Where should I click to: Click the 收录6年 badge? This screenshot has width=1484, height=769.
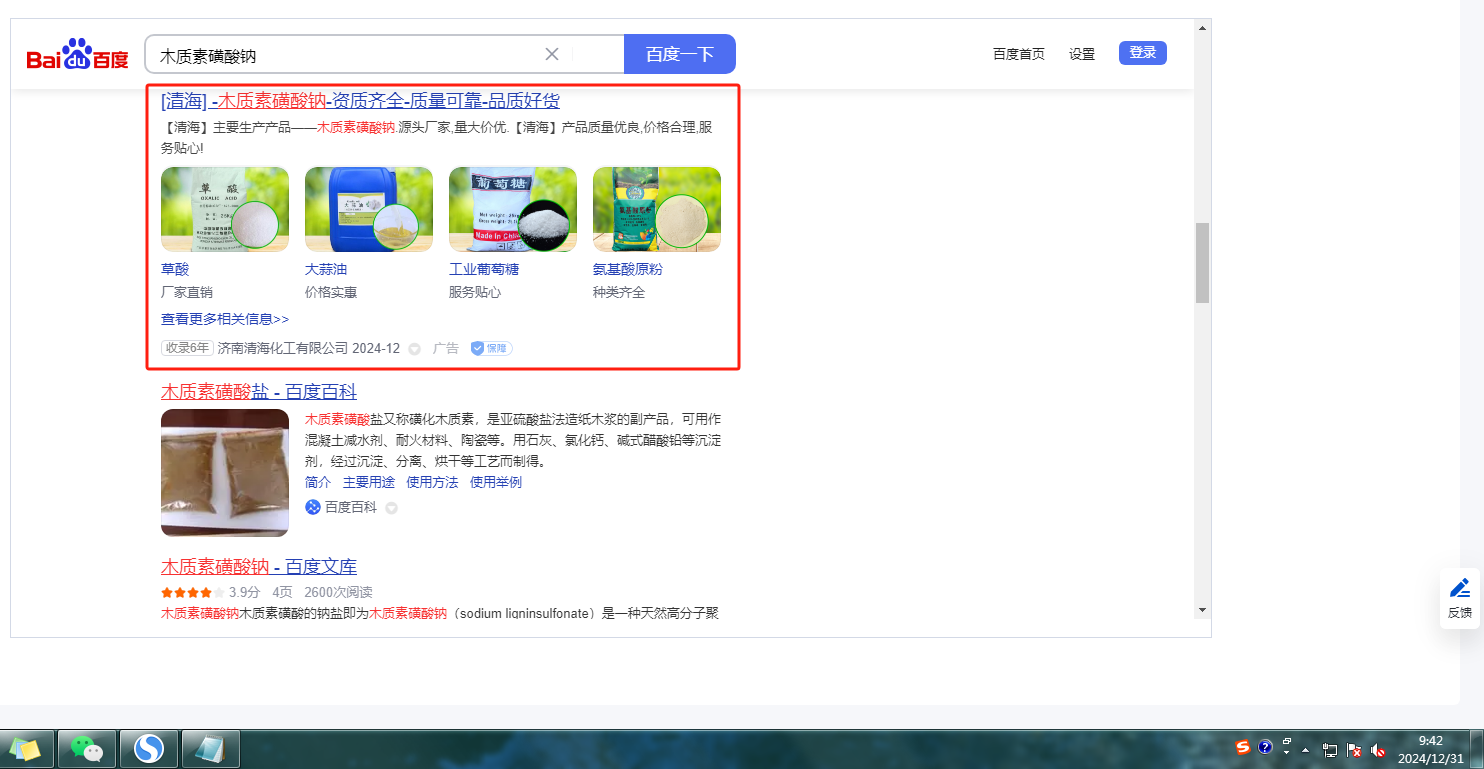click(188, 348)
